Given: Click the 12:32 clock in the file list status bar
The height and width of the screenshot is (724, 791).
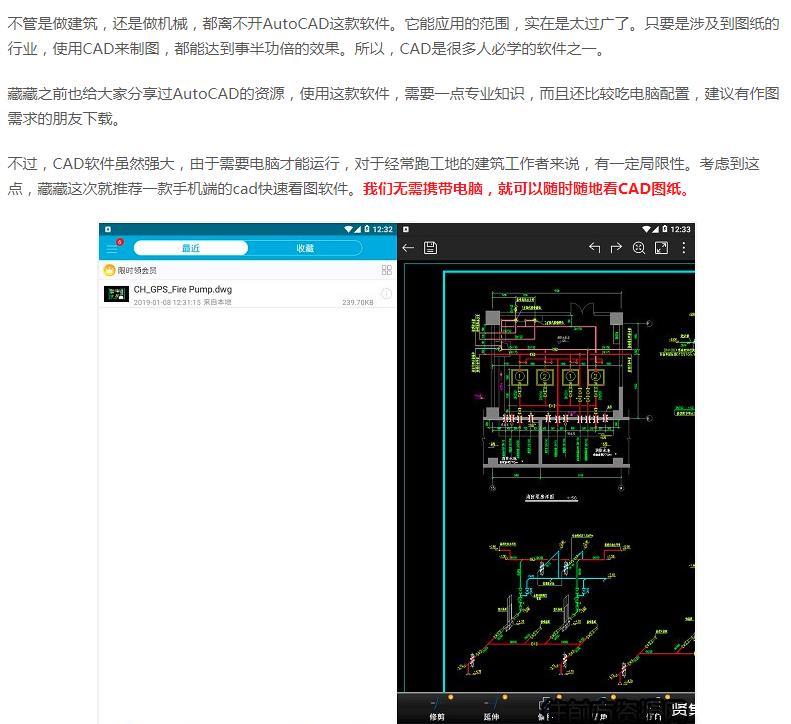Looking at the screenshot, I should (x=382, y=229).
